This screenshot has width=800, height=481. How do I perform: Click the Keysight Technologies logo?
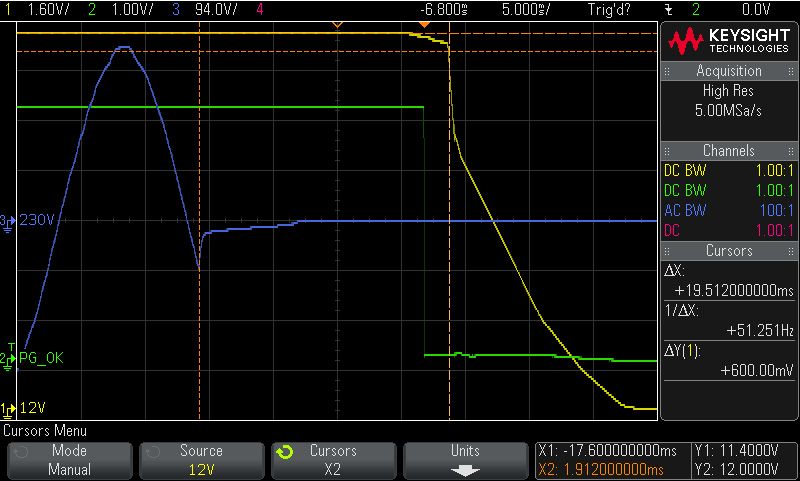[x=728, y=41]
